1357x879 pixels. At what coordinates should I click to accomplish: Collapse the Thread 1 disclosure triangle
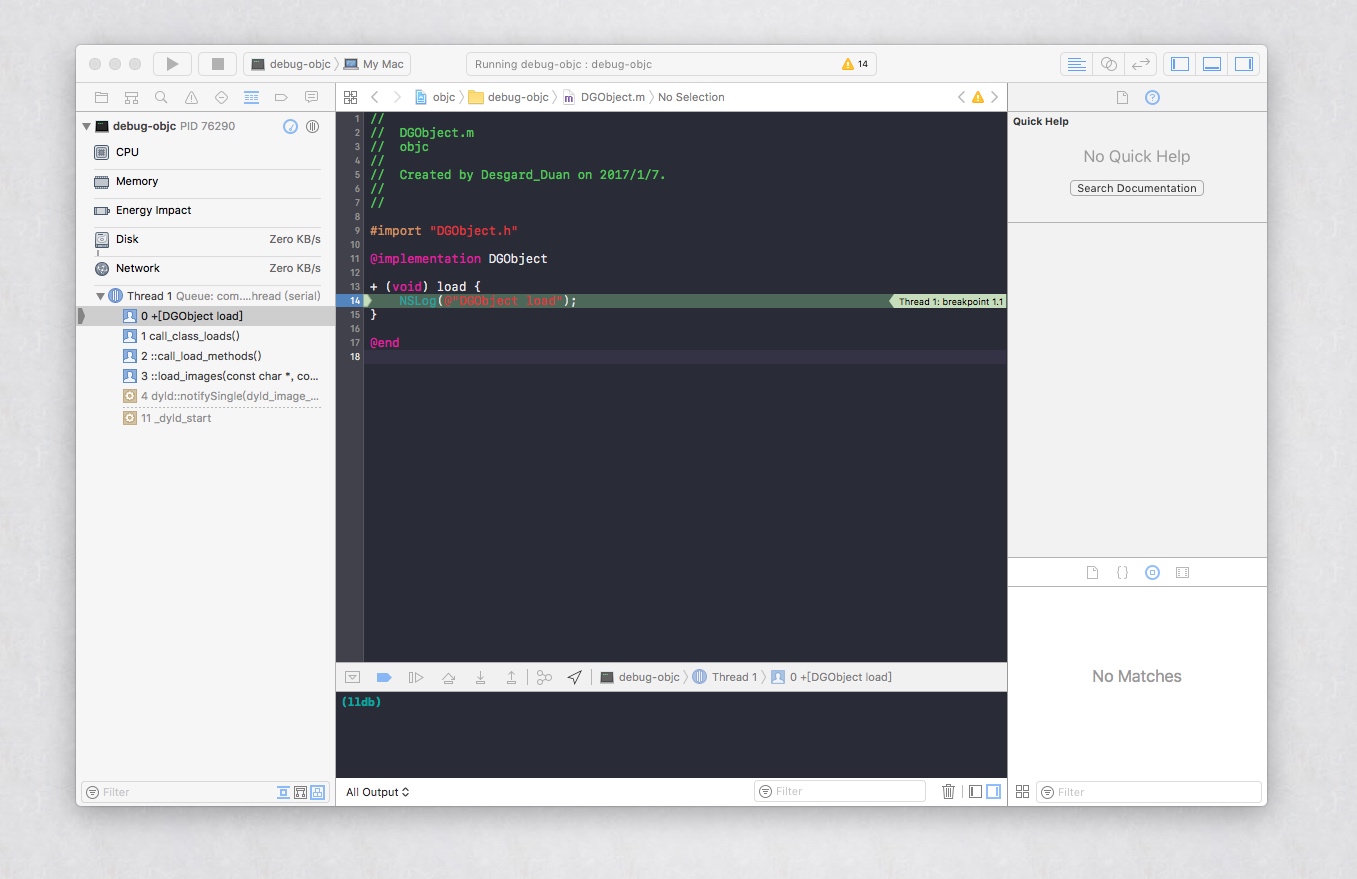[100, 296]
